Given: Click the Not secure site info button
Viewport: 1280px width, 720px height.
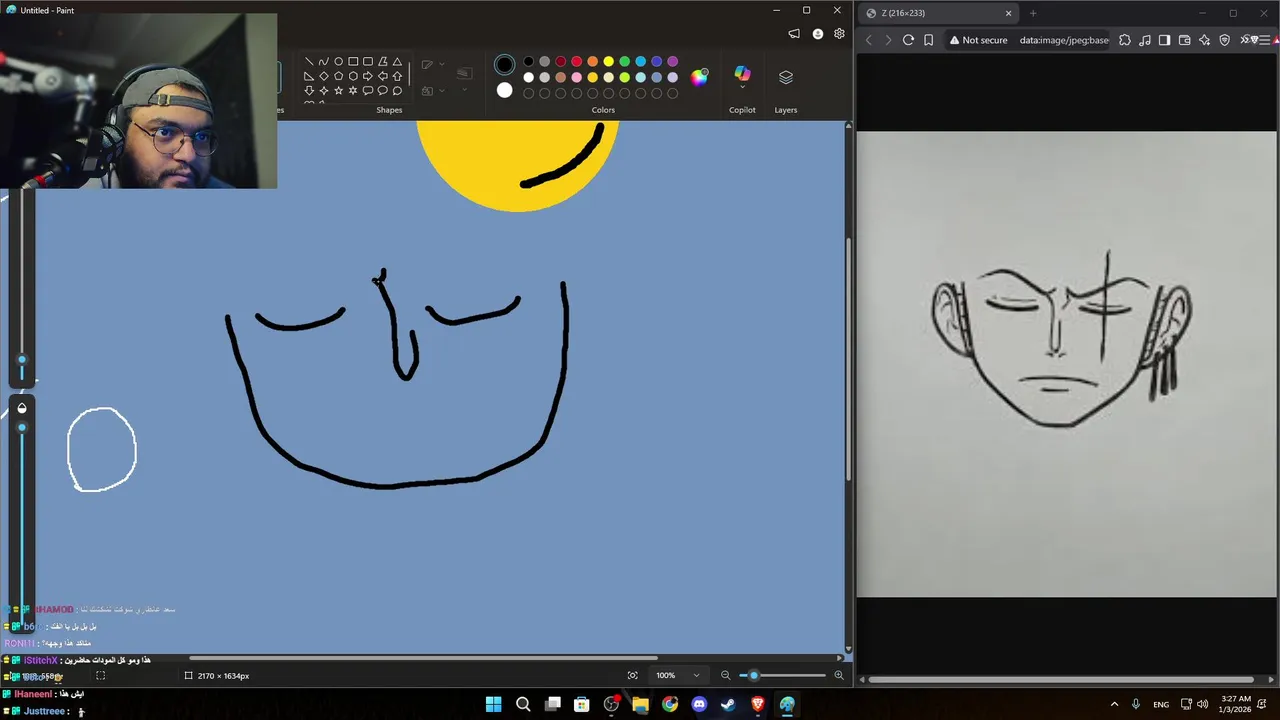Looking at the screenshot, I should (978, 40).
